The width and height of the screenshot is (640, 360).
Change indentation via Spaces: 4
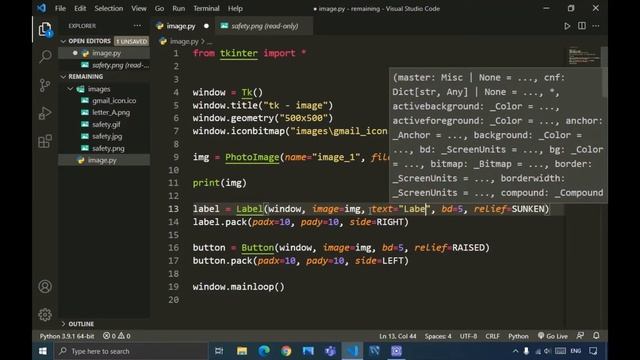point(438,336)
